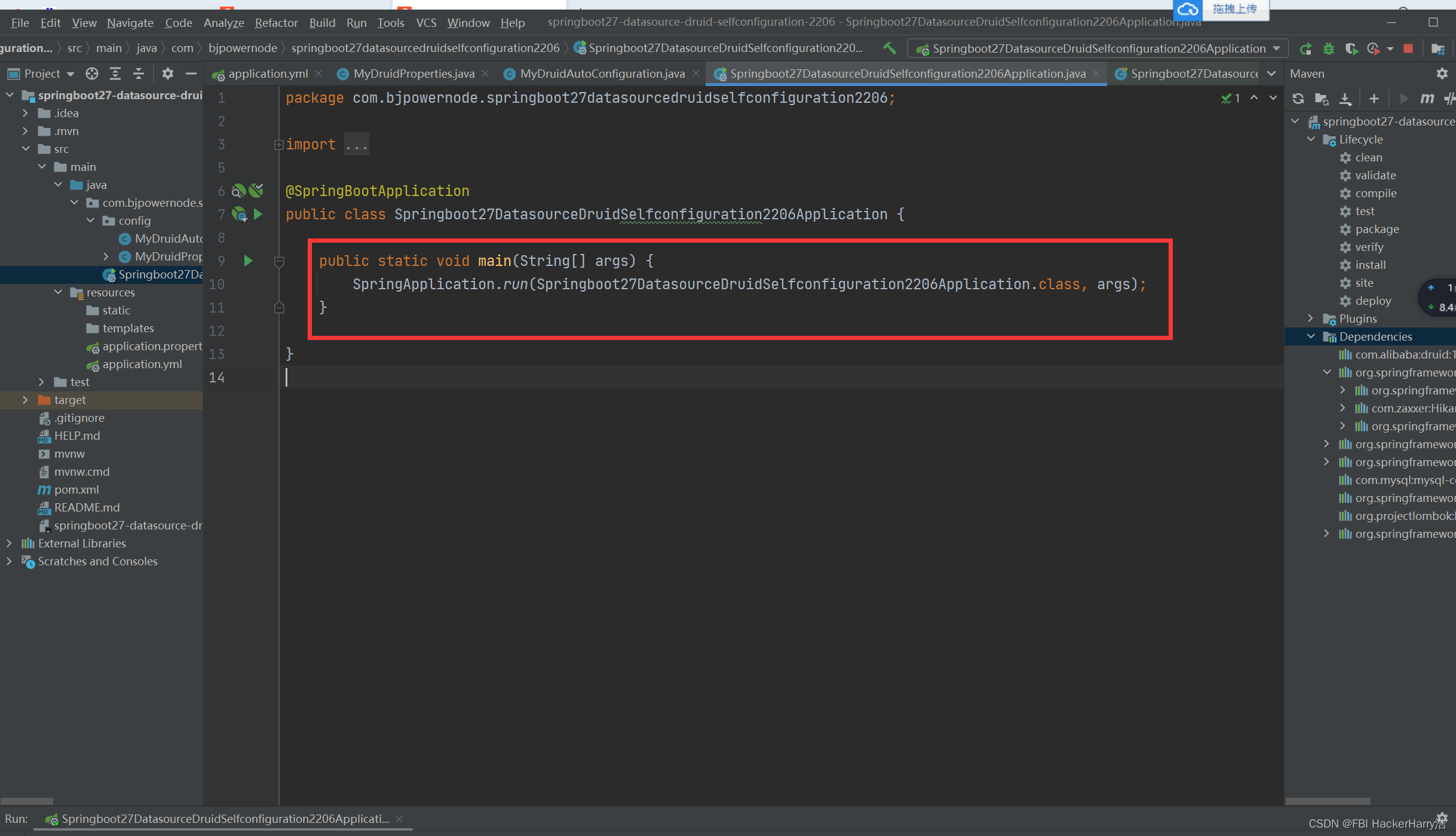Screen dimensions: 1456x836
Task: Toggle fold marker at line 11
Action: tap(278, 308)
